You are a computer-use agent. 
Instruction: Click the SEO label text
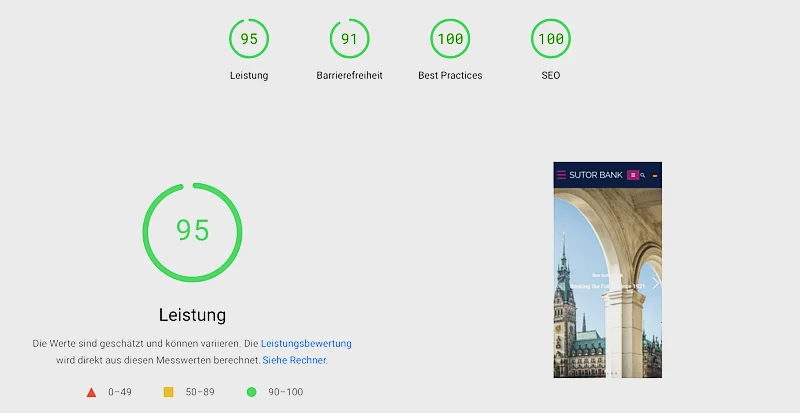(x=551, y=76)
